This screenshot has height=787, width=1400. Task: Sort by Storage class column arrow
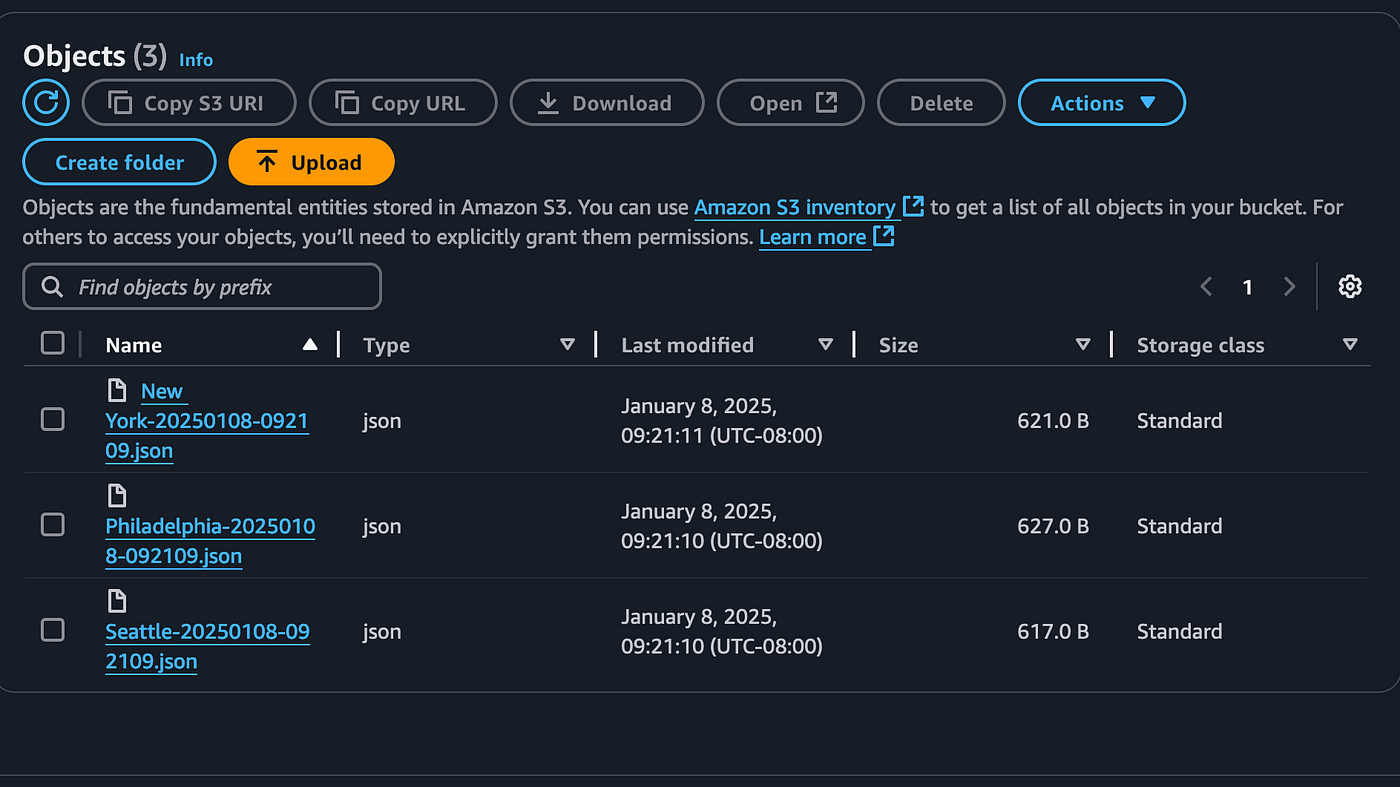[1350, 345]
